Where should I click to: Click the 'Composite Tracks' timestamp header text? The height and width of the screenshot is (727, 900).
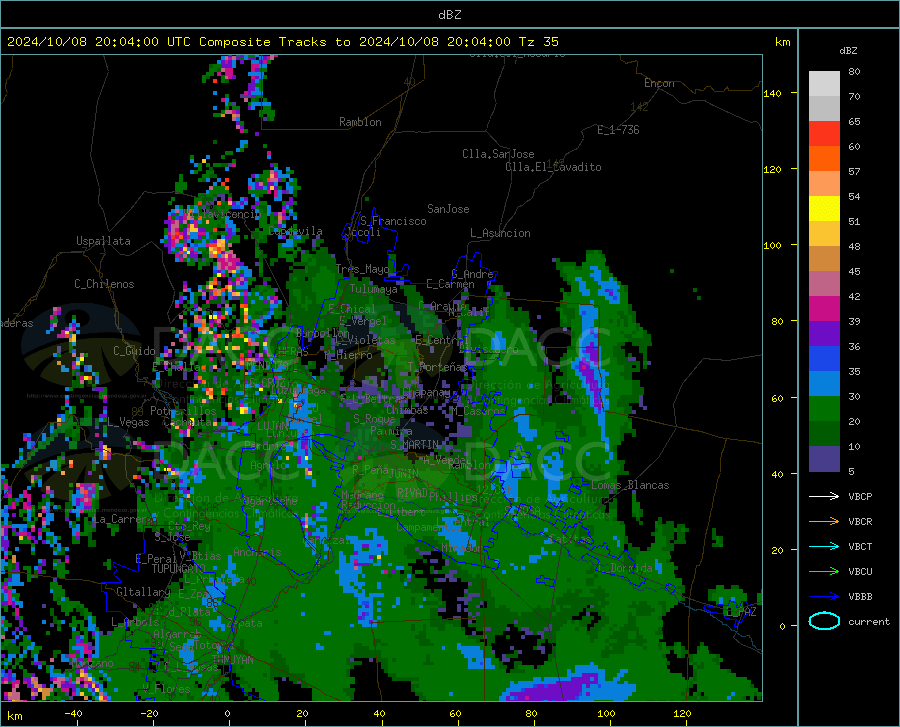(282, 42)
